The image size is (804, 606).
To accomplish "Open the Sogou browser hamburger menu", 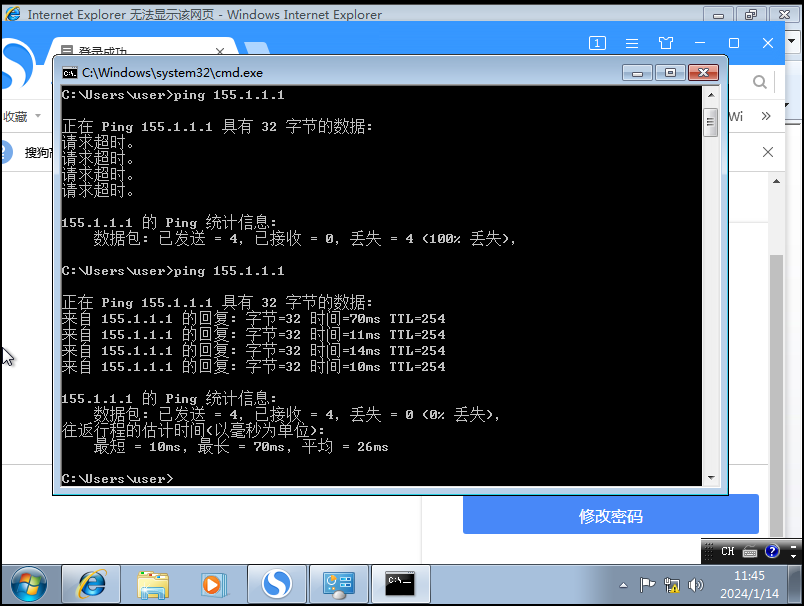I will 632,43.
